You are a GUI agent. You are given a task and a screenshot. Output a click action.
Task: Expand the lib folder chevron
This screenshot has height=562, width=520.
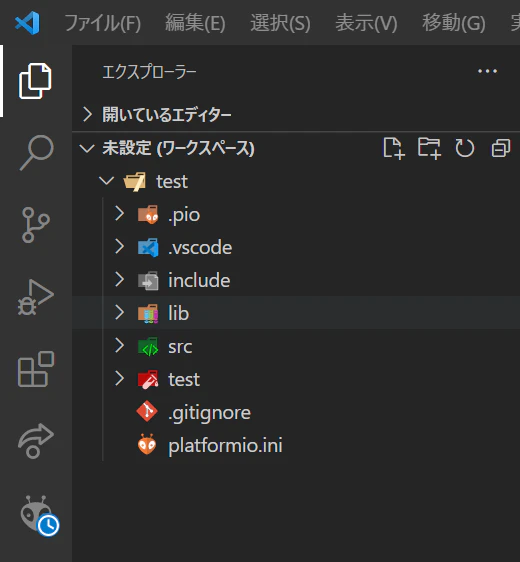click(119, 313)
